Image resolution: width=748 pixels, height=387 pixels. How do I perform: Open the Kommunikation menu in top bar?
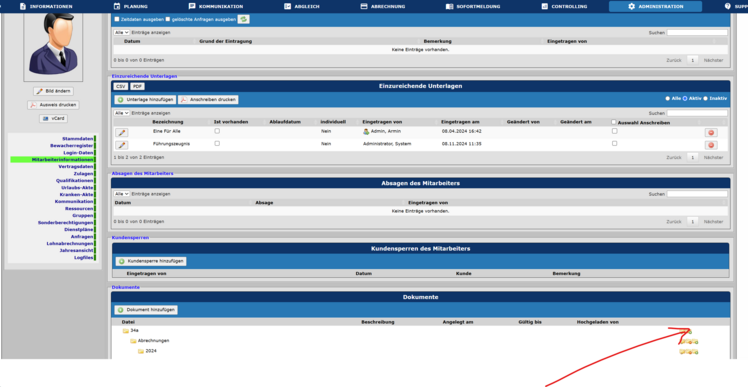(x=216, y=6)
